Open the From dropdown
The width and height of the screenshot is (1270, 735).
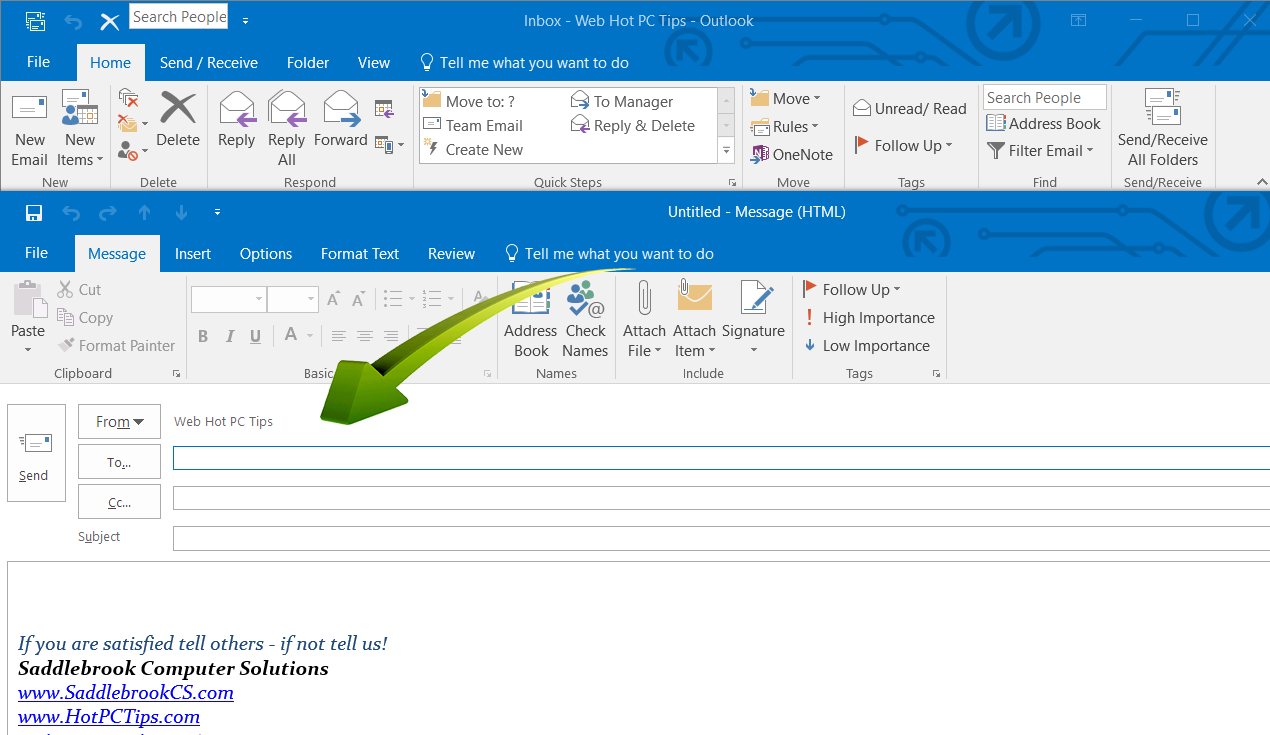pyautogui.click(x=119, y=422)
